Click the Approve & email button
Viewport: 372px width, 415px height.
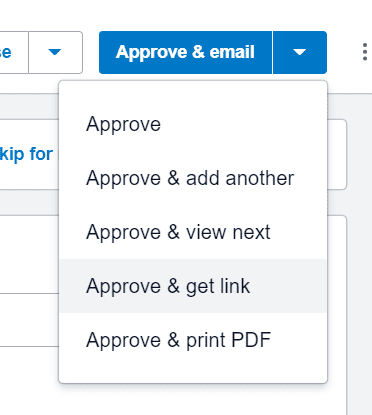tap(185, 52)
